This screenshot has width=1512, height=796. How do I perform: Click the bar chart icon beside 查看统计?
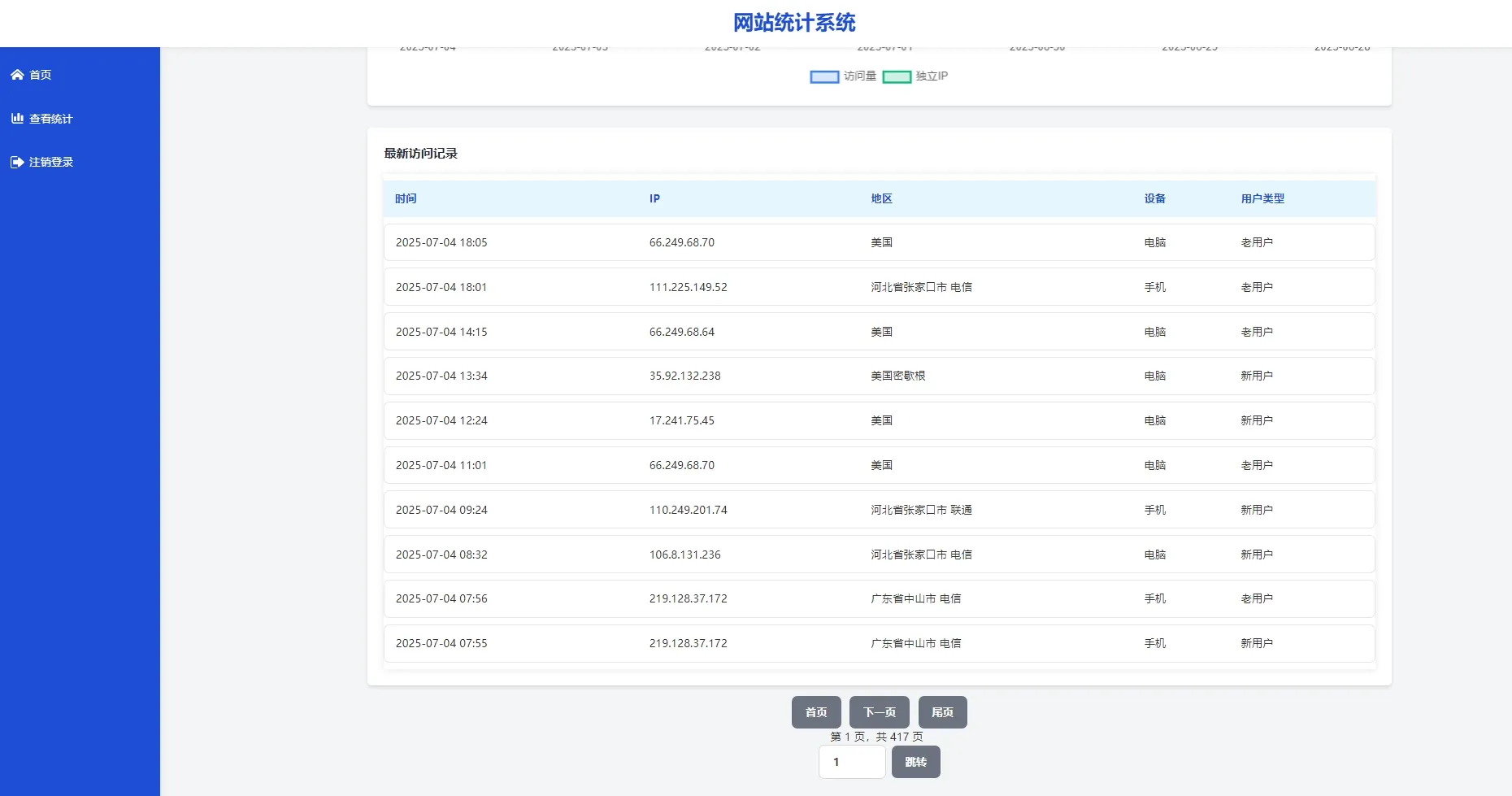[x=17, y=117]
